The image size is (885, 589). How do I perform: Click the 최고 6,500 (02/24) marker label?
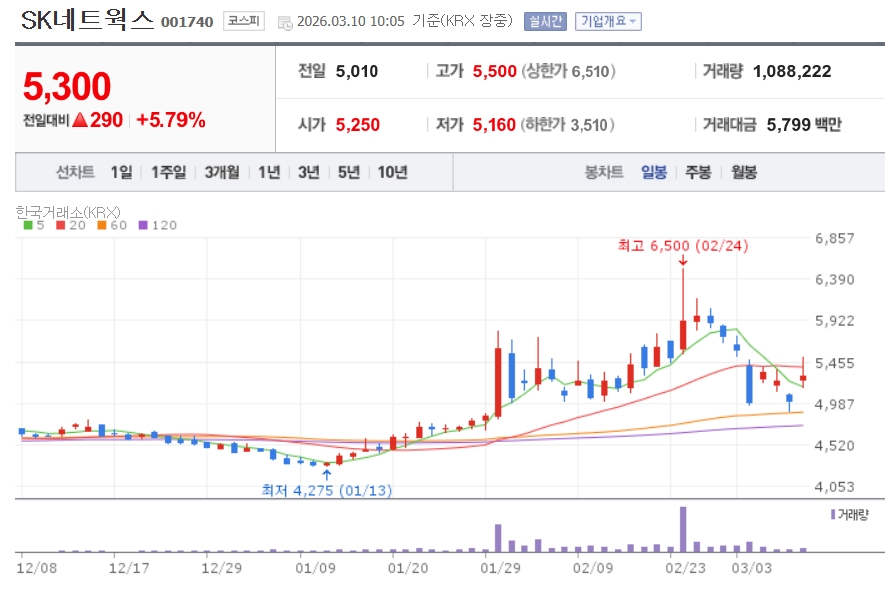point(683,245)
